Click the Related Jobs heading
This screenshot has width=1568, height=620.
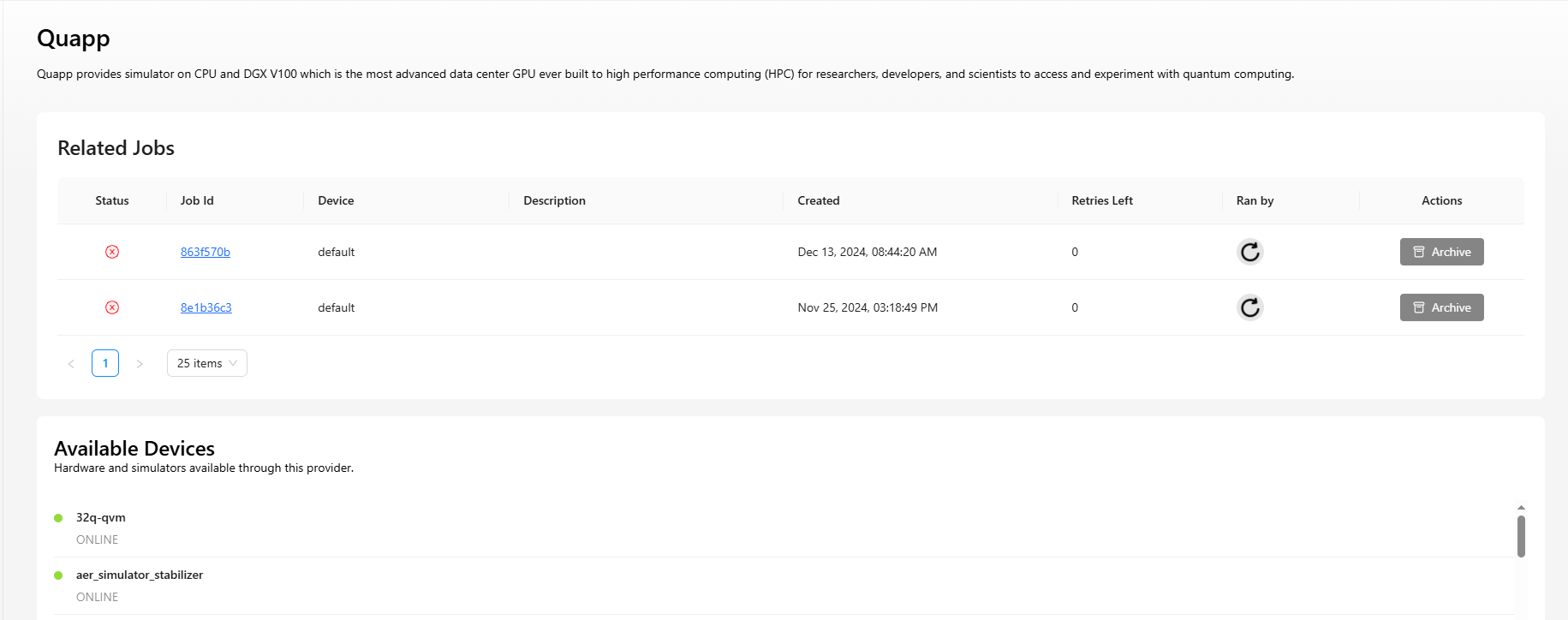click(116, 148)
